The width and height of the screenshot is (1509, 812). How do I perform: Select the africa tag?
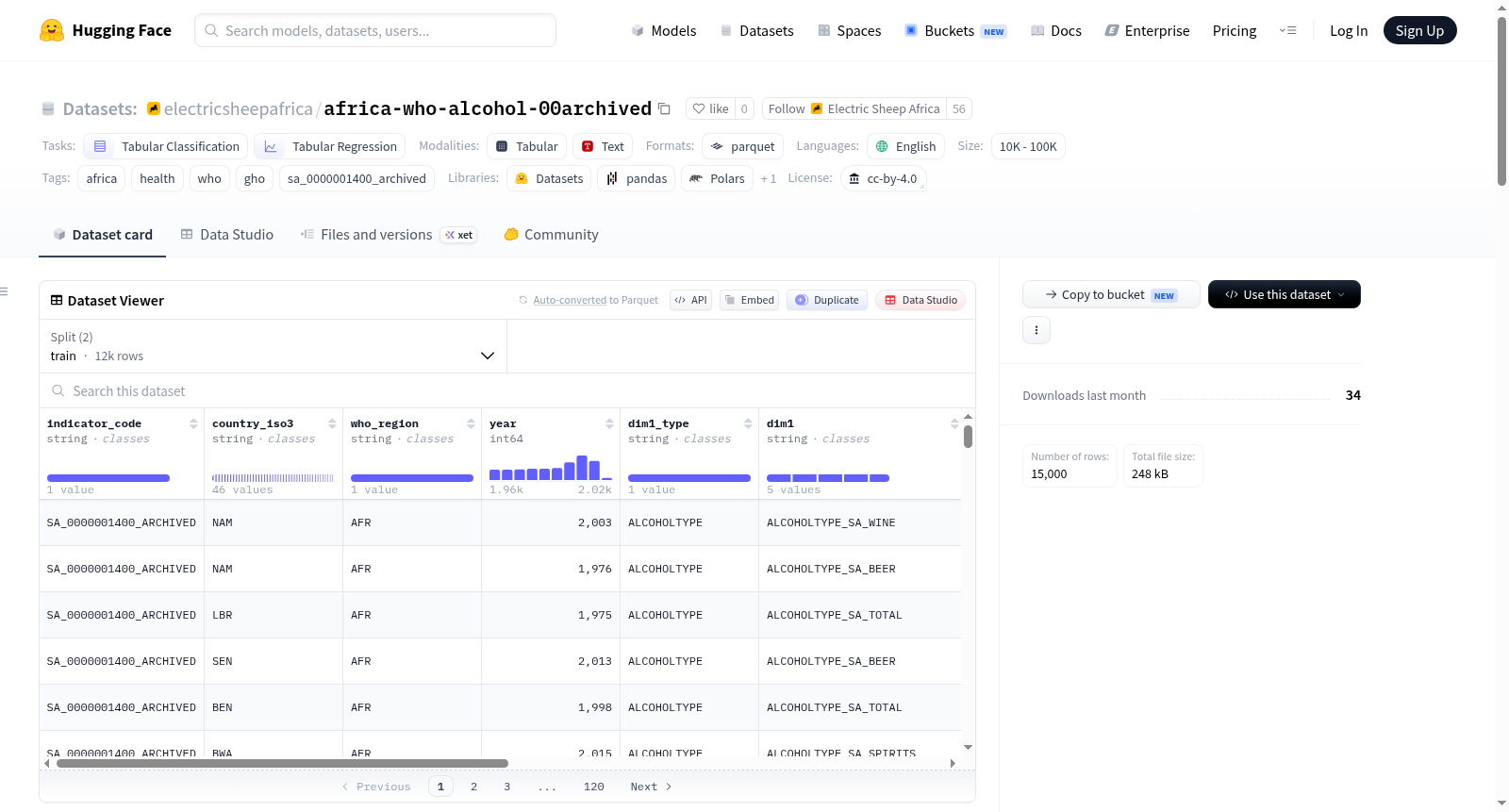click(102, 178)
